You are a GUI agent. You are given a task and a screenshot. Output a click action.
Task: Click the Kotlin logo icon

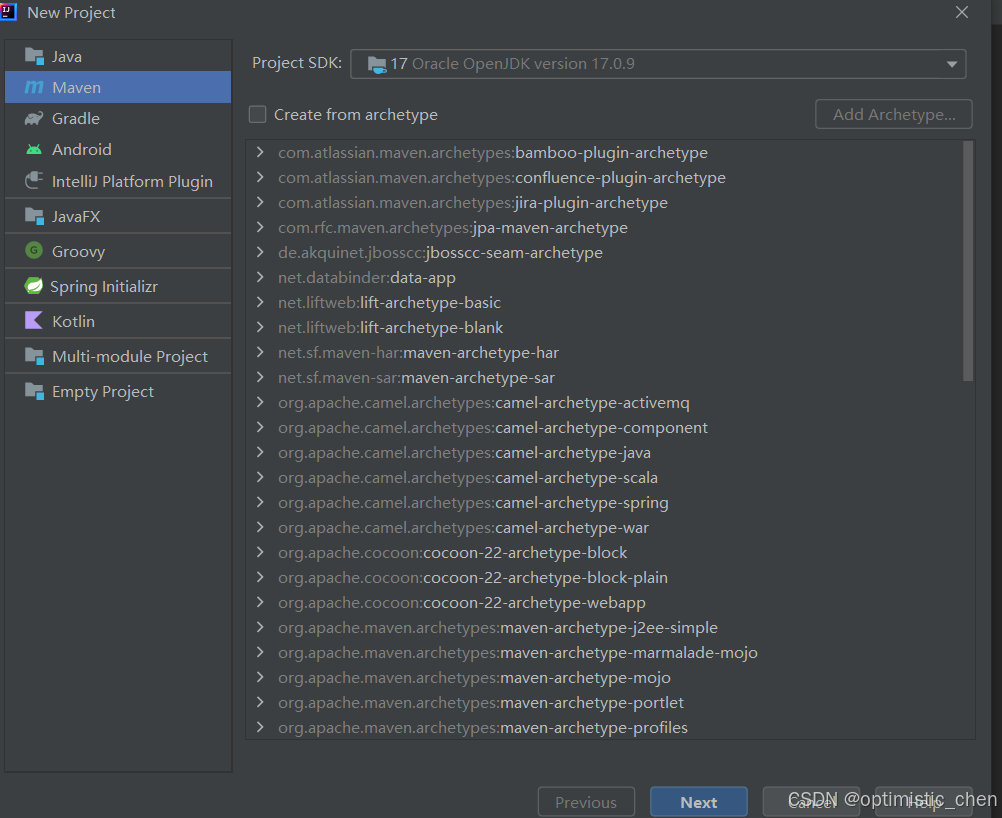click(x=34, y=320)
